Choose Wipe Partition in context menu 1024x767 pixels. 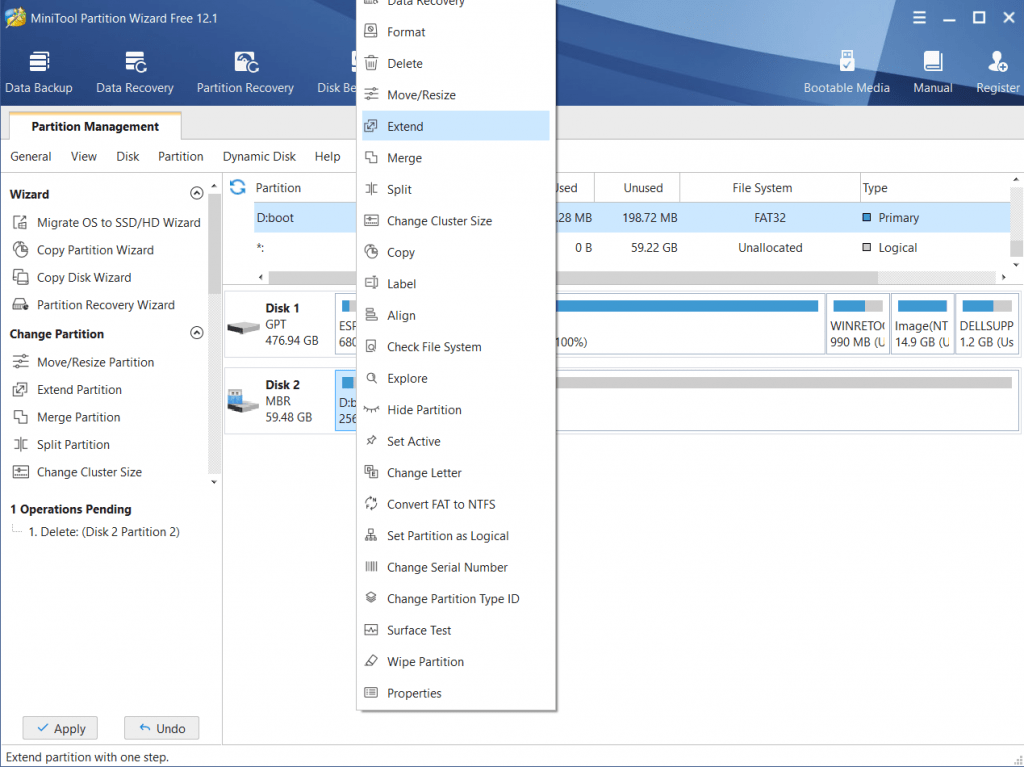pos(456,661)
